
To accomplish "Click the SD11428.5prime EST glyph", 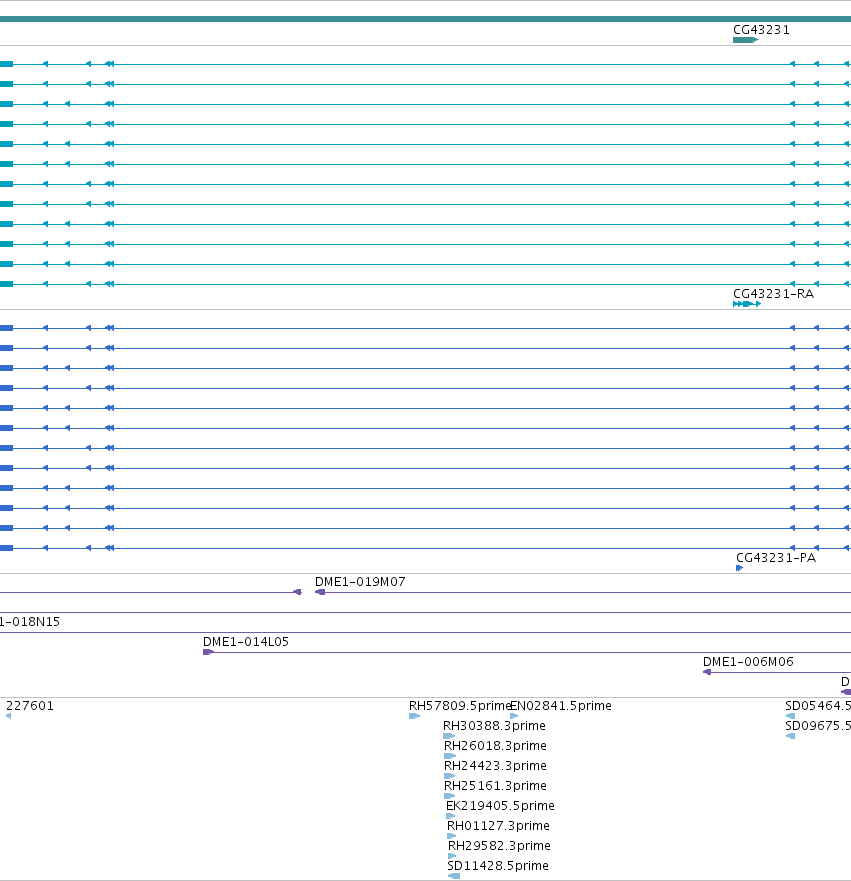I will (454, 876).
